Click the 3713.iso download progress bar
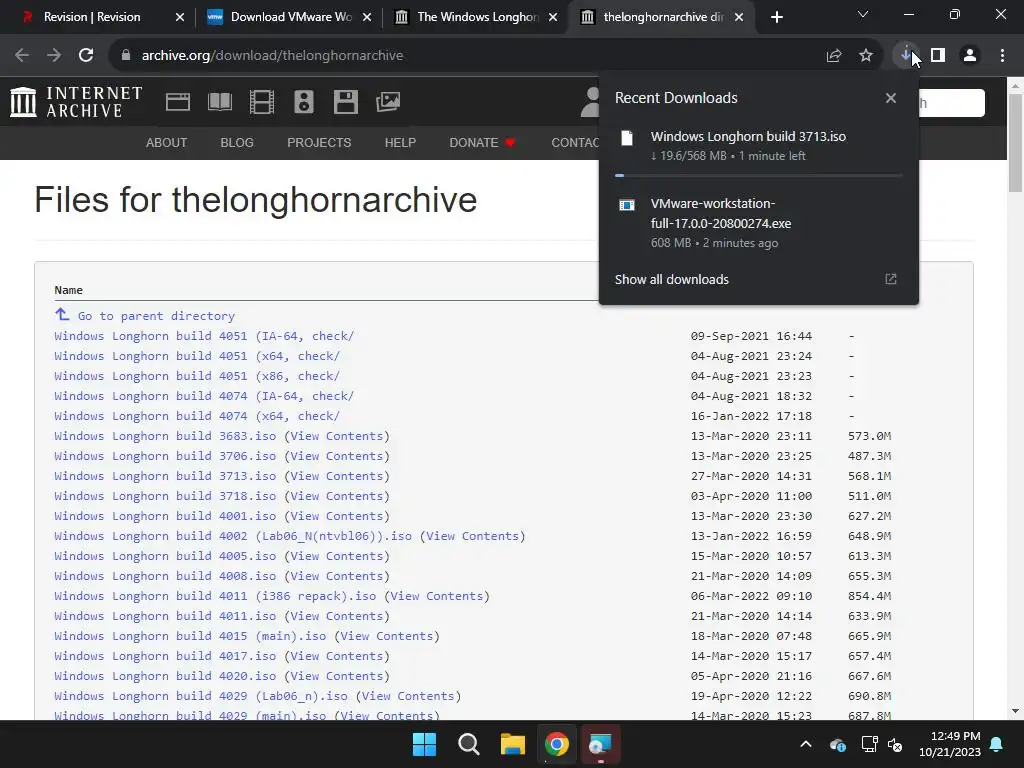The height and width of the screenshot is (768, 1024). point(759,175)
